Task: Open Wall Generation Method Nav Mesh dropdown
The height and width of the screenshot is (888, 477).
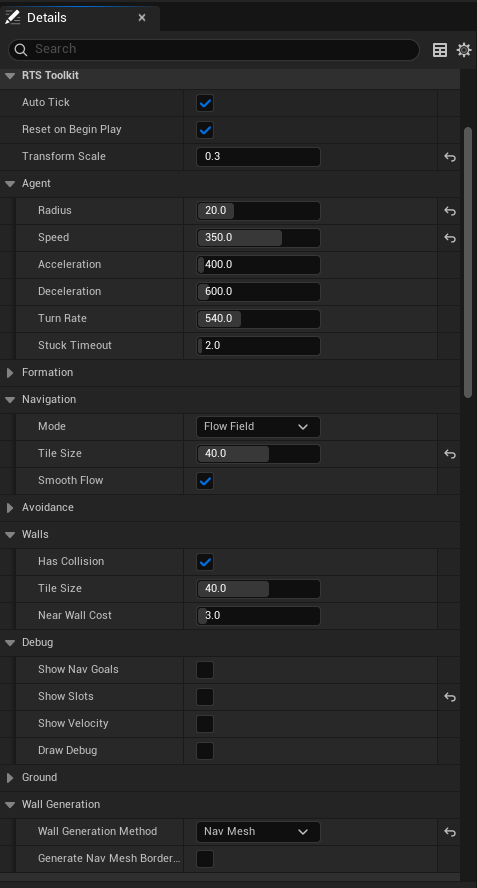Action: click(258, 832)
